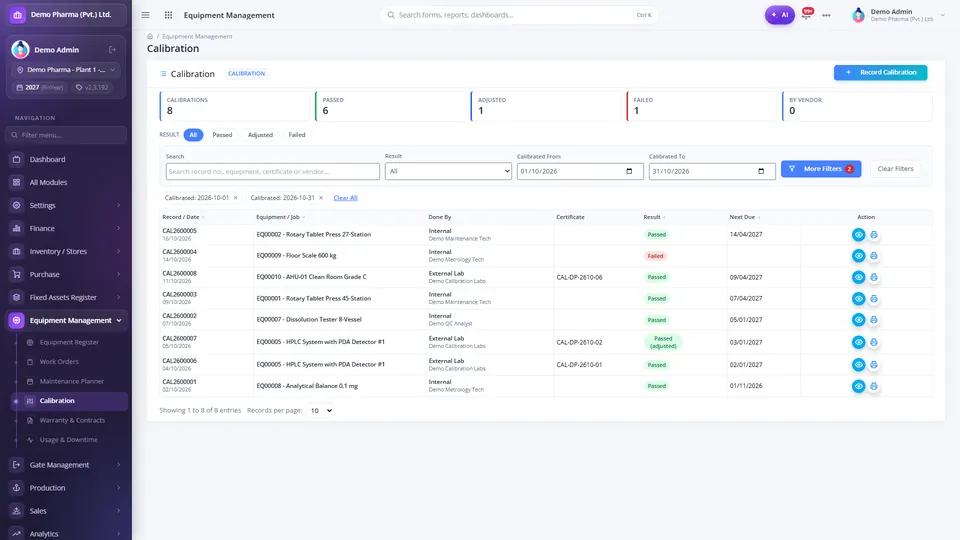Click the Equipment Management breadcrumb link
The height and width of the screenshot is (540, 960).
coord(197,36)
